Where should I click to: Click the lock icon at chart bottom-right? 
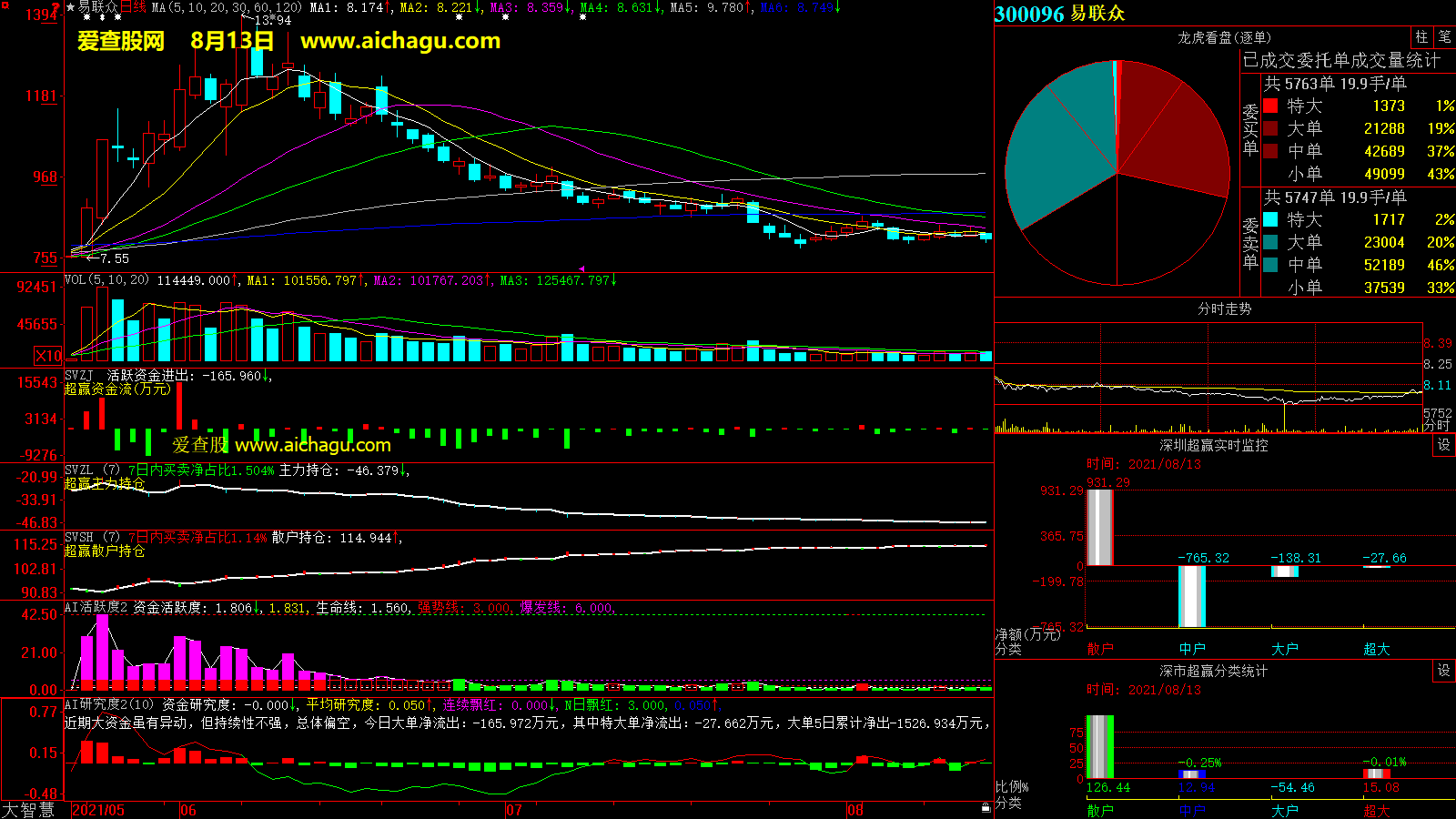[986, 808]
